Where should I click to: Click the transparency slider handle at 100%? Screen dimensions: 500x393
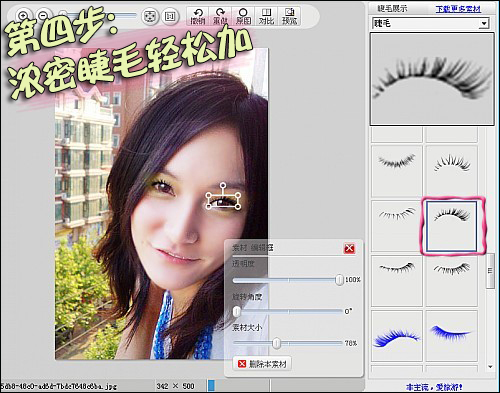pos(339,280)
